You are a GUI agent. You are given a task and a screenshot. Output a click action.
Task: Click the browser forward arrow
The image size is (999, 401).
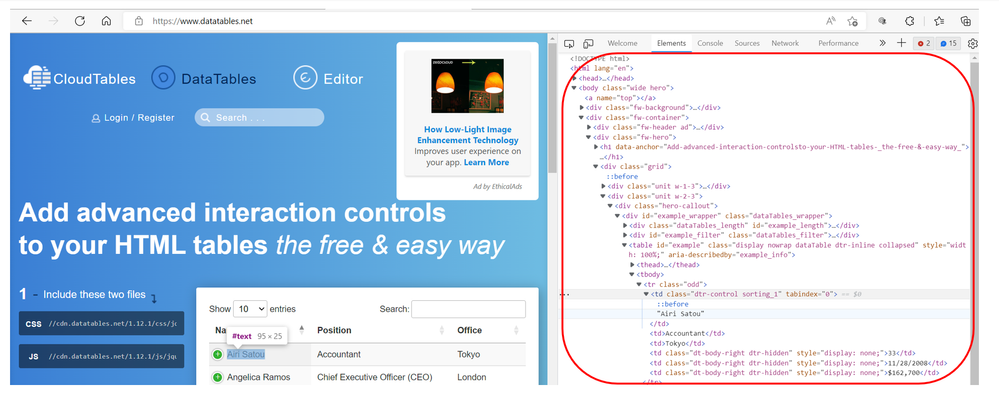click(x=54, y=21)
